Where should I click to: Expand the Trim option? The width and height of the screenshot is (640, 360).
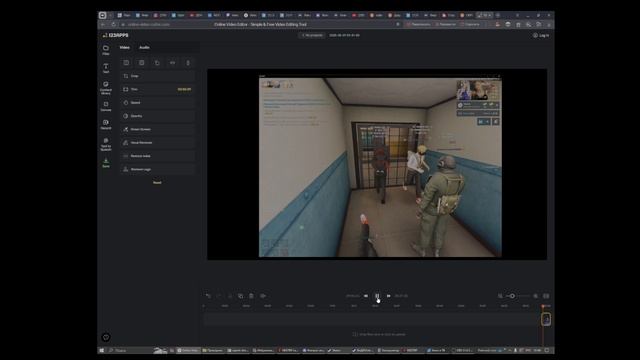pyautogui.click(x=157, y=89)
